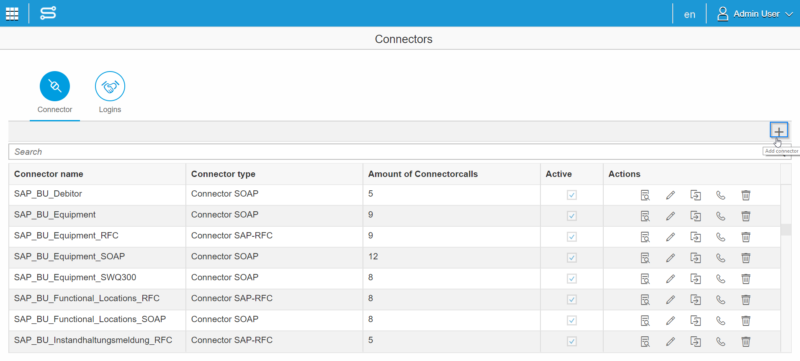Open details view for SAP_BU_Debitor
The height and width of the screenshot is (361, 800).
click(x=645, y=195)
